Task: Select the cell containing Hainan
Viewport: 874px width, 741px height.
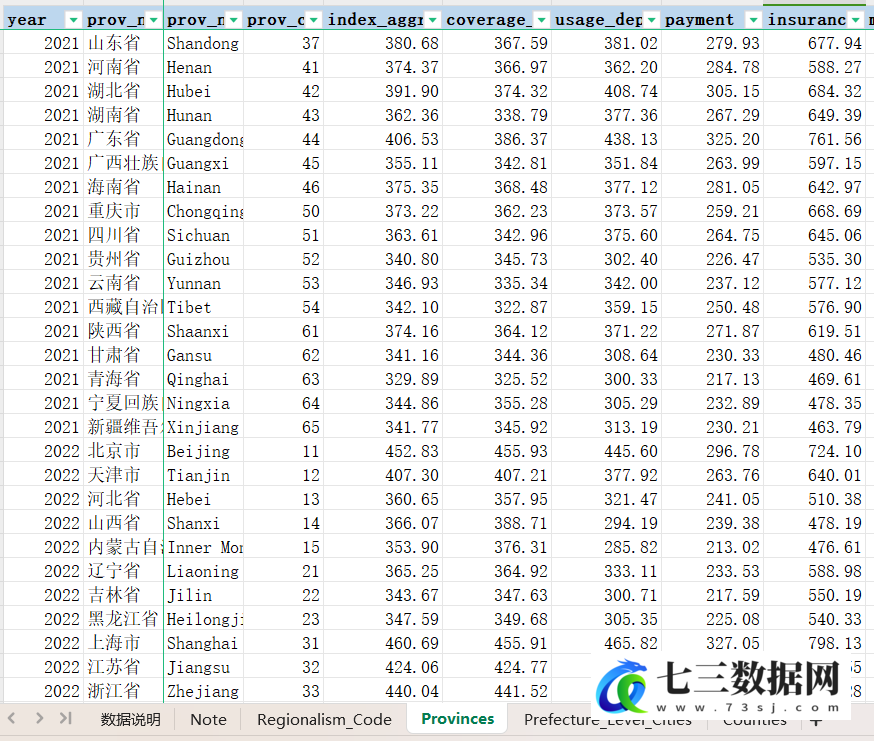Action: click(203, 187)
